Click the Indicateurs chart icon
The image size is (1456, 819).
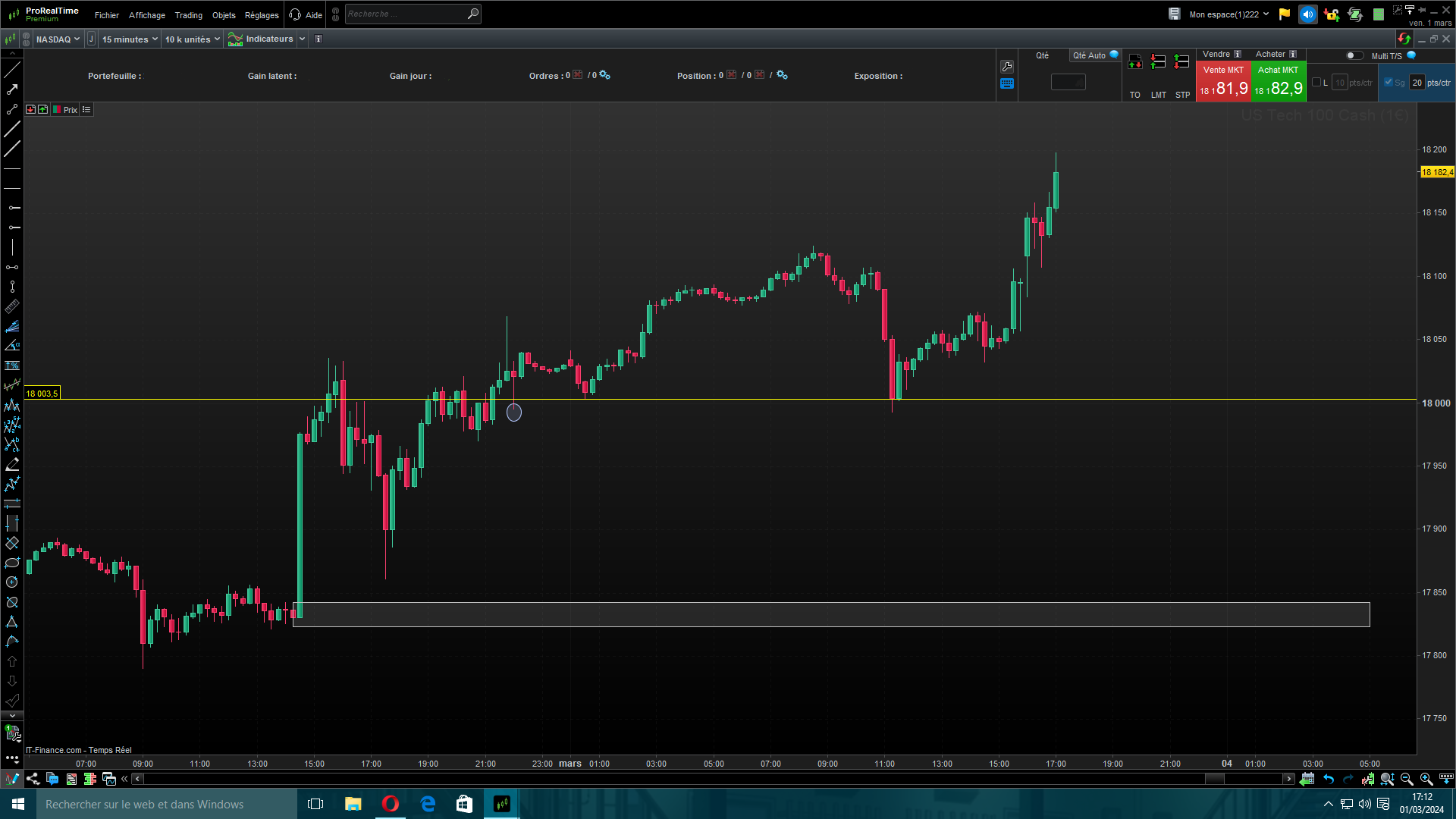tap(235, 39)
